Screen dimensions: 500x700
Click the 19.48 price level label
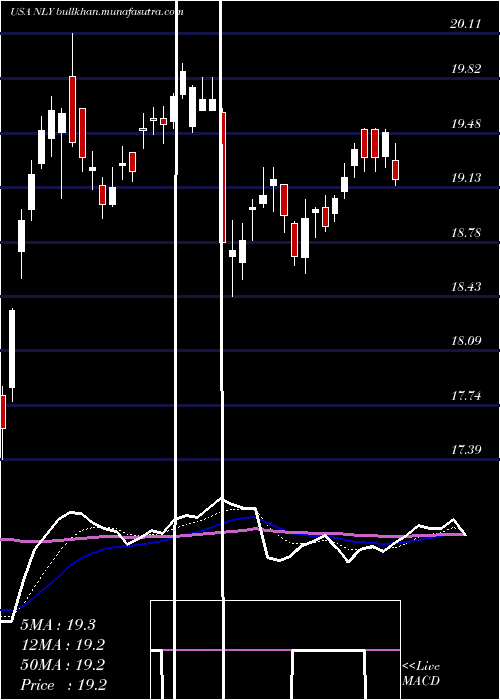point(466,124)
